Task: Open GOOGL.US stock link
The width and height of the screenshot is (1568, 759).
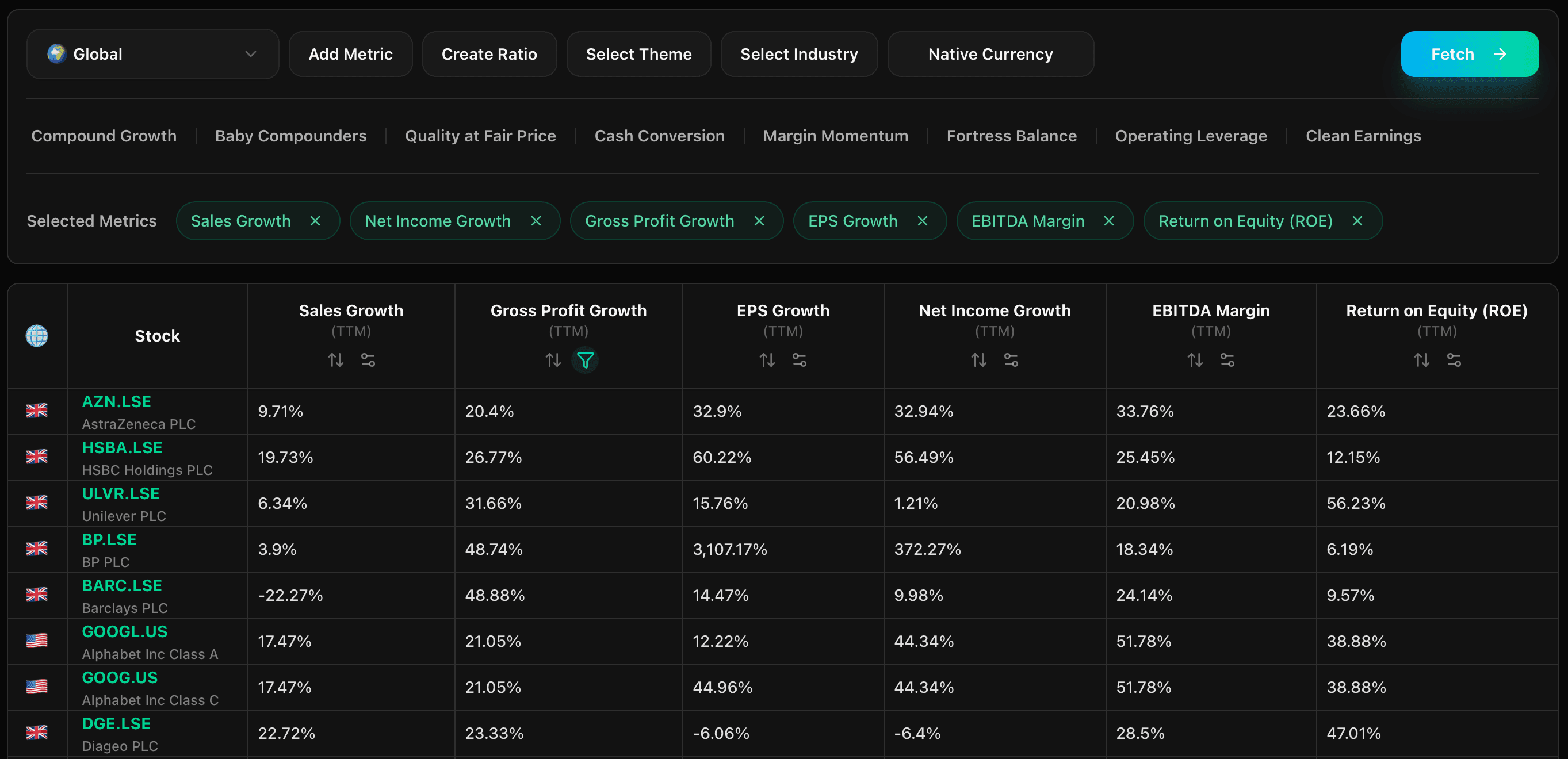Action: (125, 632)
